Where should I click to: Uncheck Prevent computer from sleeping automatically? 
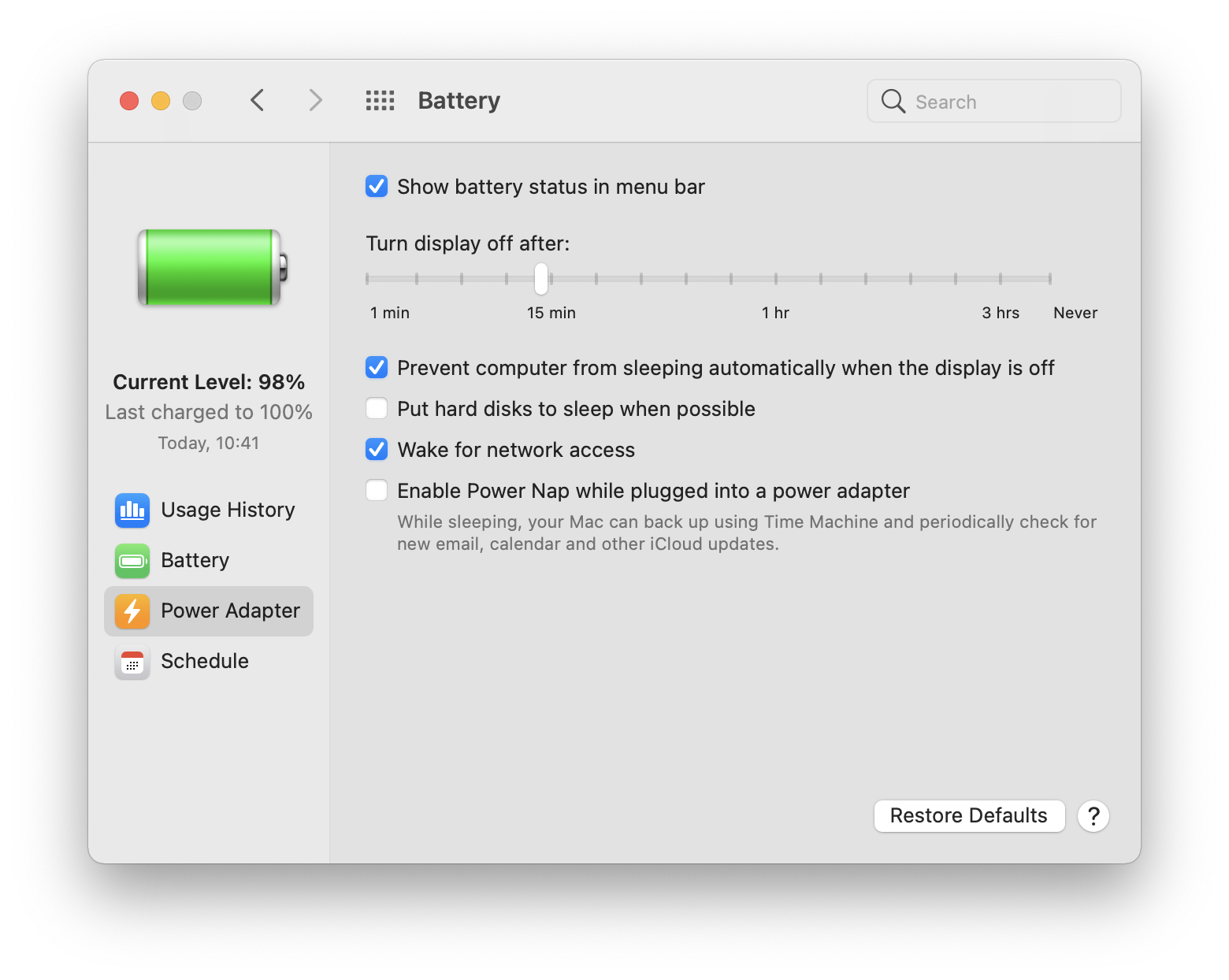pos(377,367)
